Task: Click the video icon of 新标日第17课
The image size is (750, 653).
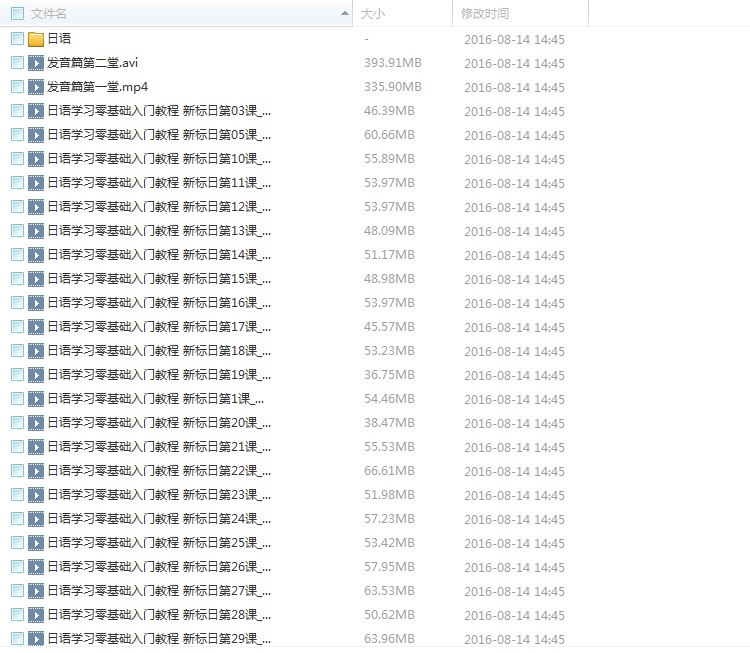Action: tap(36, 327)
